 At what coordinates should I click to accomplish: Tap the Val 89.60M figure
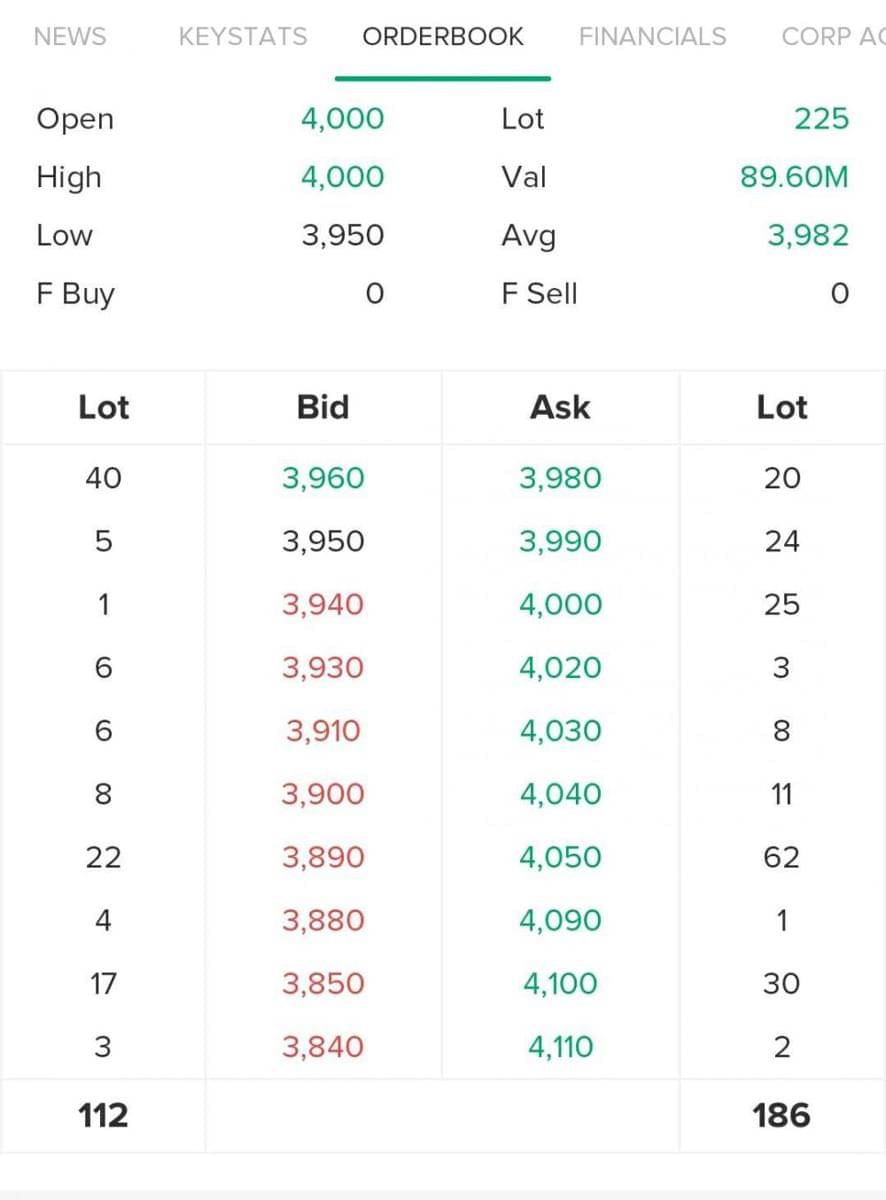pos(794,177)
